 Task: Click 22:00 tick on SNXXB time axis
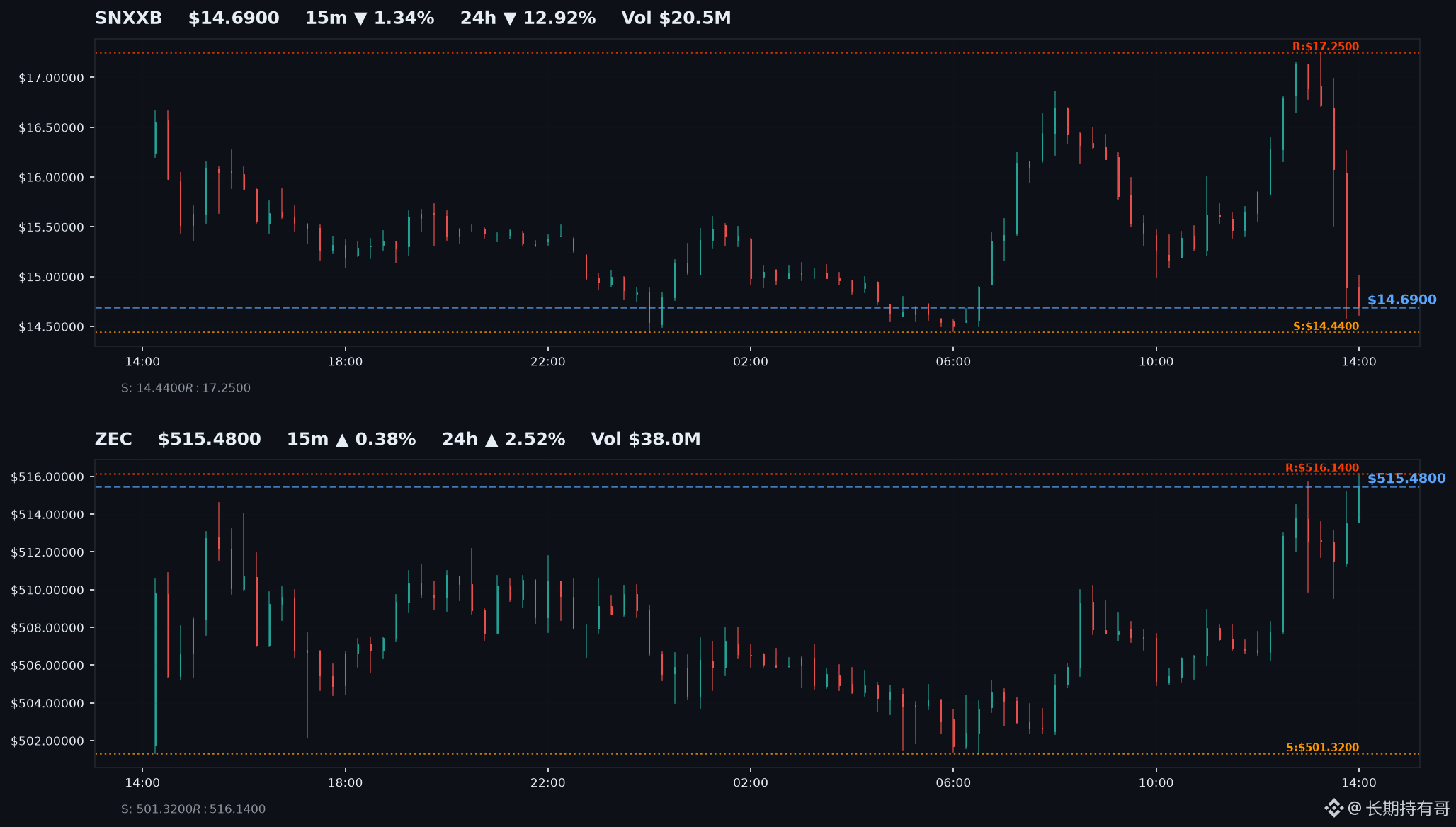coord(548,362)
